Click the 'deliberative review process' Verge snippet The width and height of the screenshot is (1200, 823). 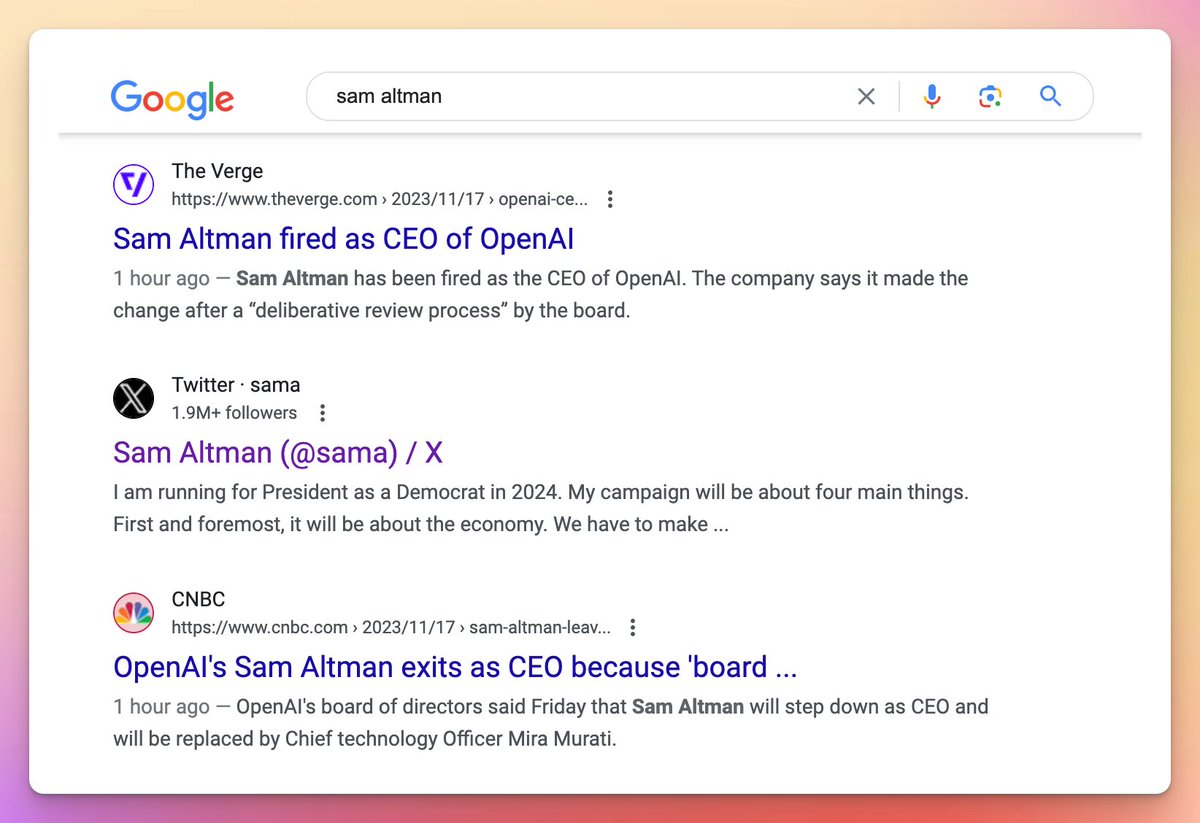pos(541,294)
